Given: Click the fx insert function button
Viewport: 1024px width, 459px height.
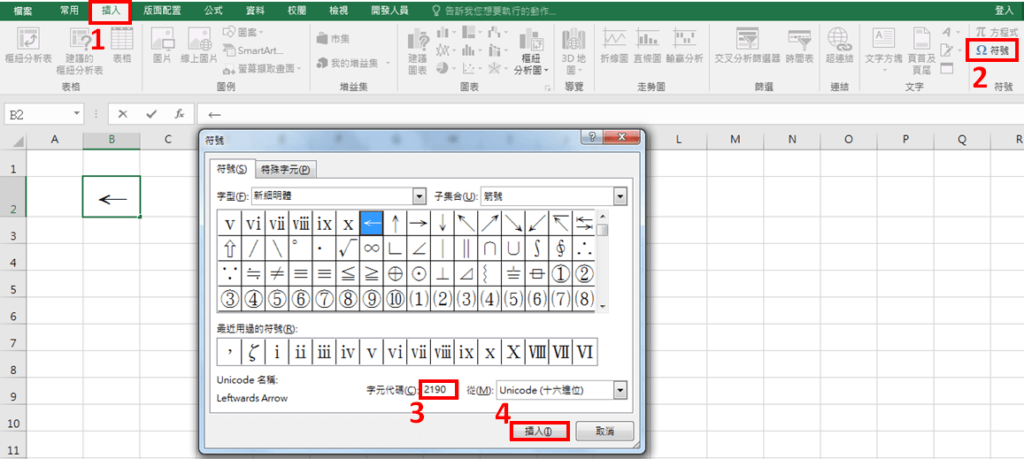Looking at the screenshot, I should tap(179, 114).
